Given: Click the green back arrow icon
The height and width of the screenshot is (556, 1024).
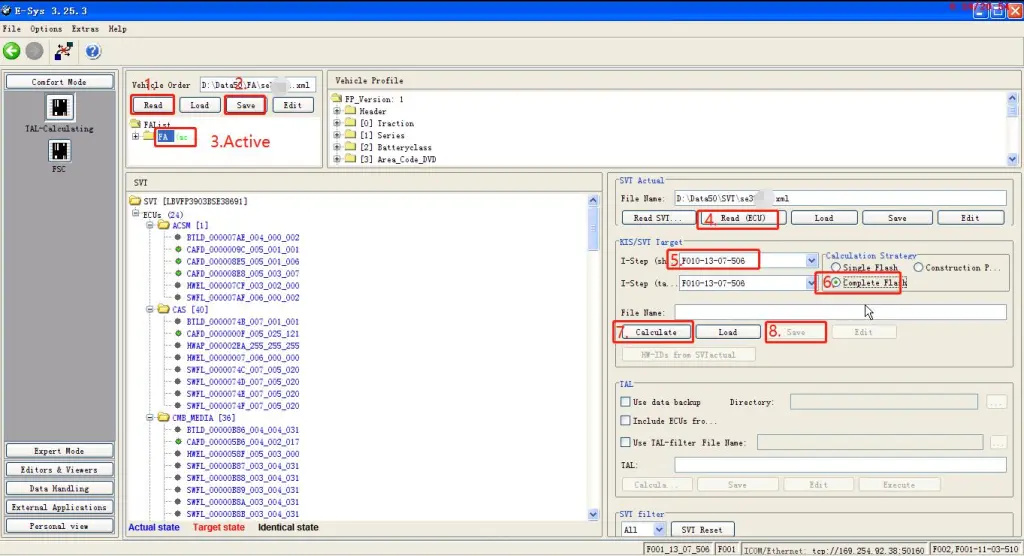Looking at the screenshot, I should tap(12, 51).
